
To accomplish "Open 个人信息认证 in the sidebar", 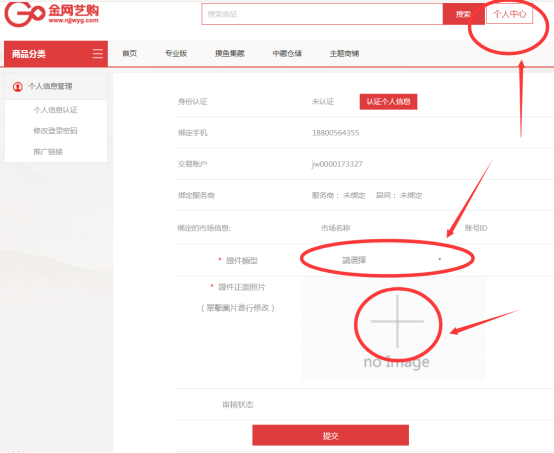I will [x=55, y=110].
